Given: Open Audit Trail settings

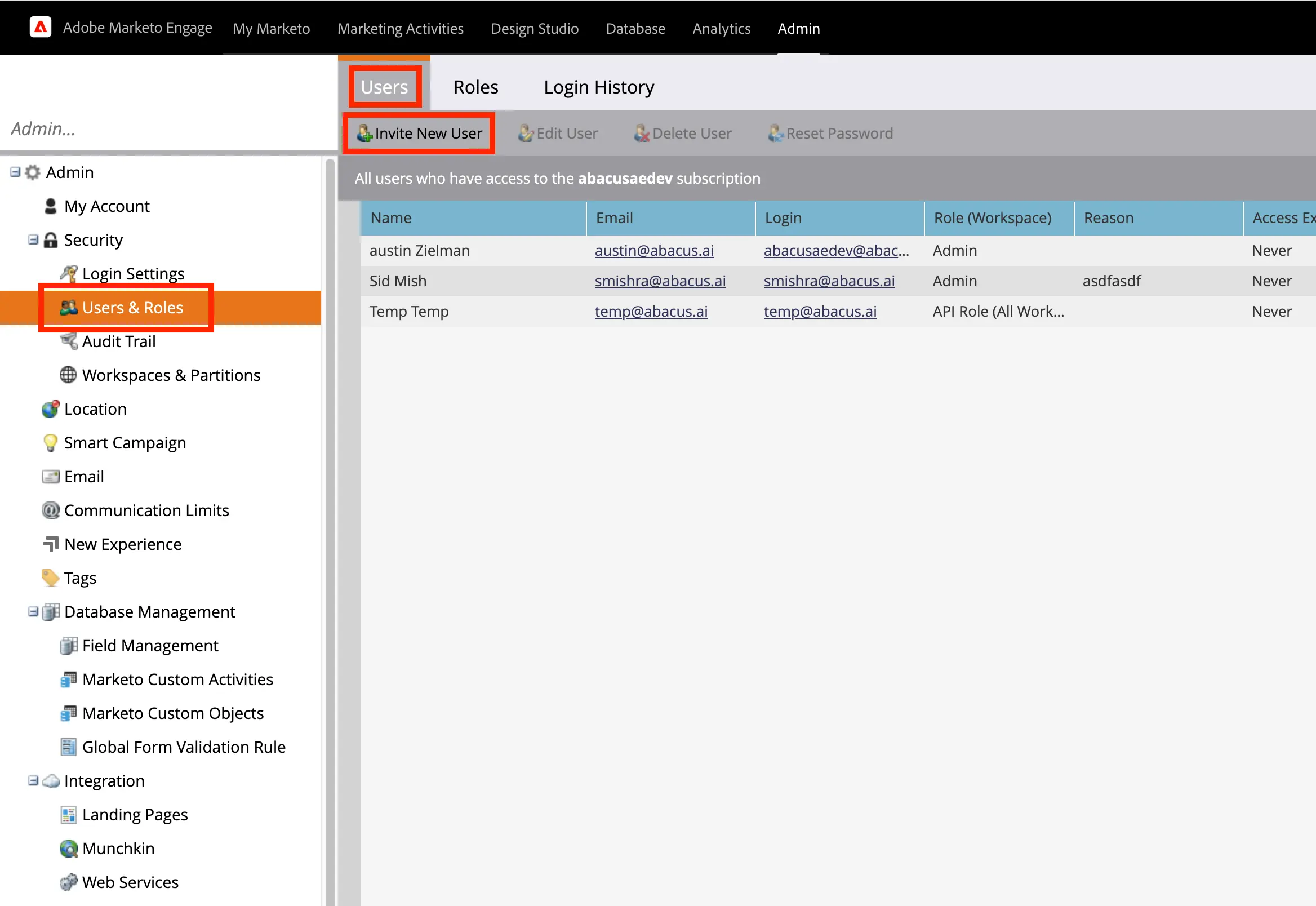Looking at the screenshot, I should (x=119, y=341).
